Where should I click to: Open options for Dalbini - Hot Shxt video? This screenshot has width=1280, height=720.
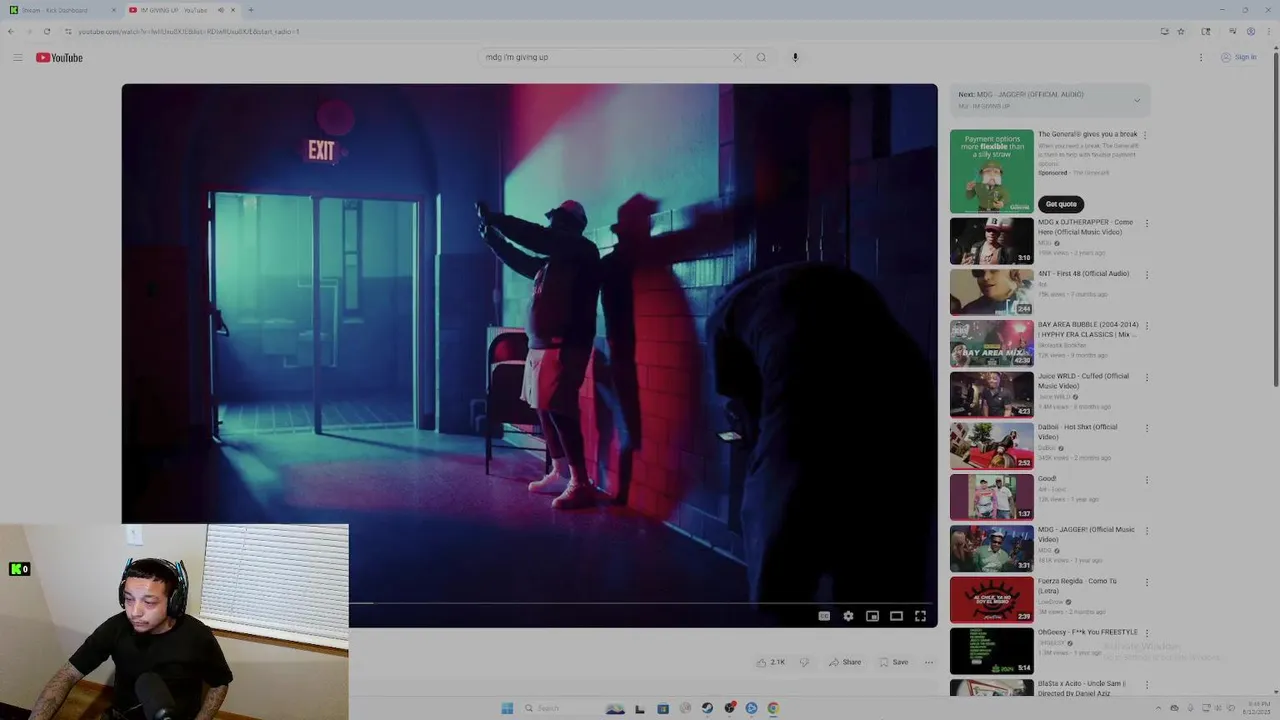pos(1146,428)
